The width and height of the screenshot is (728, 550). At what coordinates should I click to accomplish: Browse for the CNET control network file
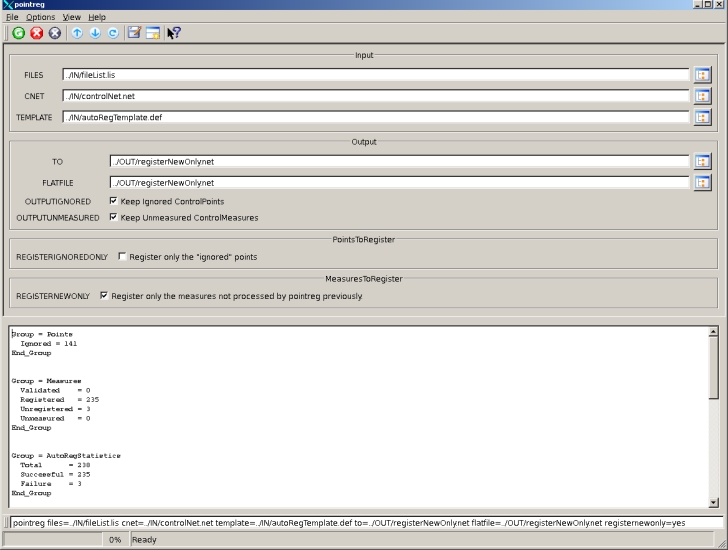[x=702, y=96]
